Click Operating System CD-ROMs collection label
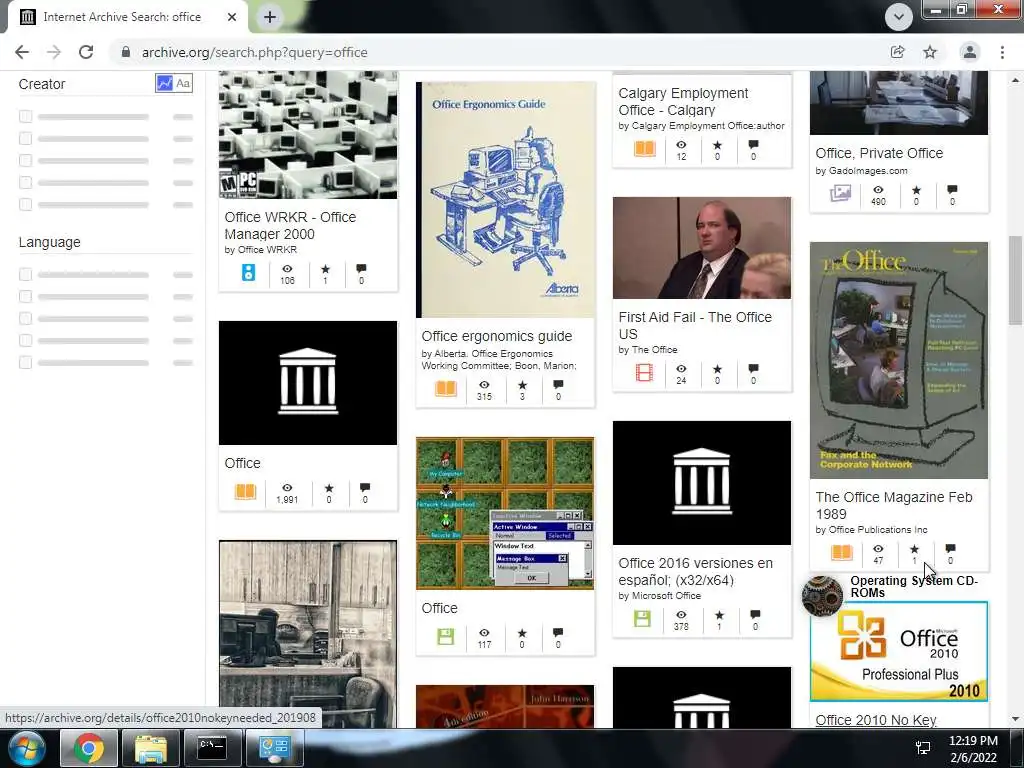The height and width of the screenshot is (768, 1024). tap(914, 586)
